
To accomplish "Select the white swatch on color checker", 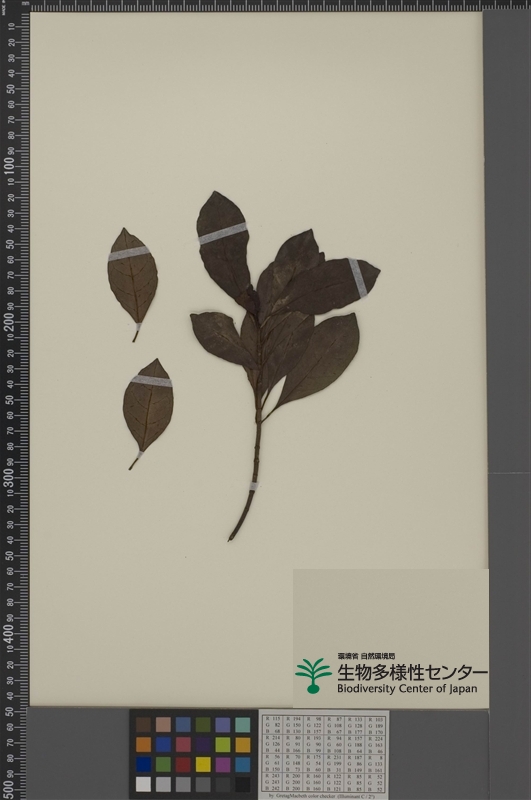I will click(x=143, y=784).
